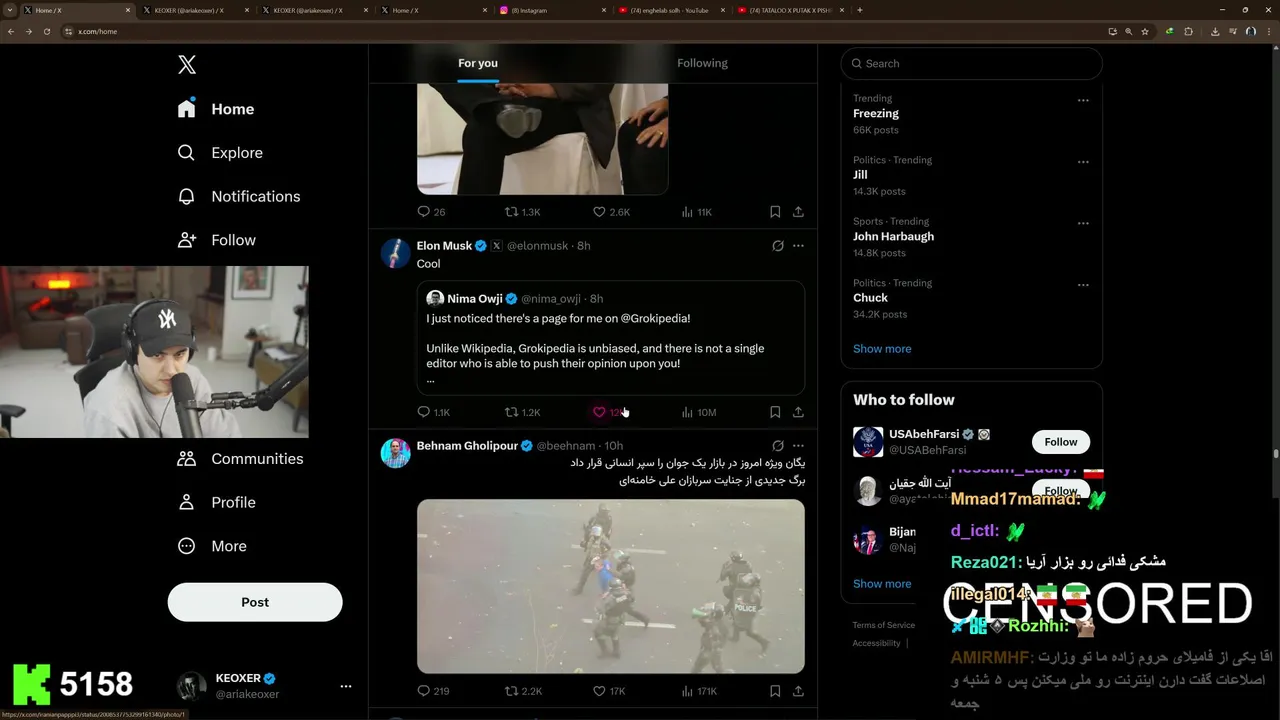Reply to Behnam Gholipour's post
Screen dimensions: 1280x720
click(x=433, y=691)
